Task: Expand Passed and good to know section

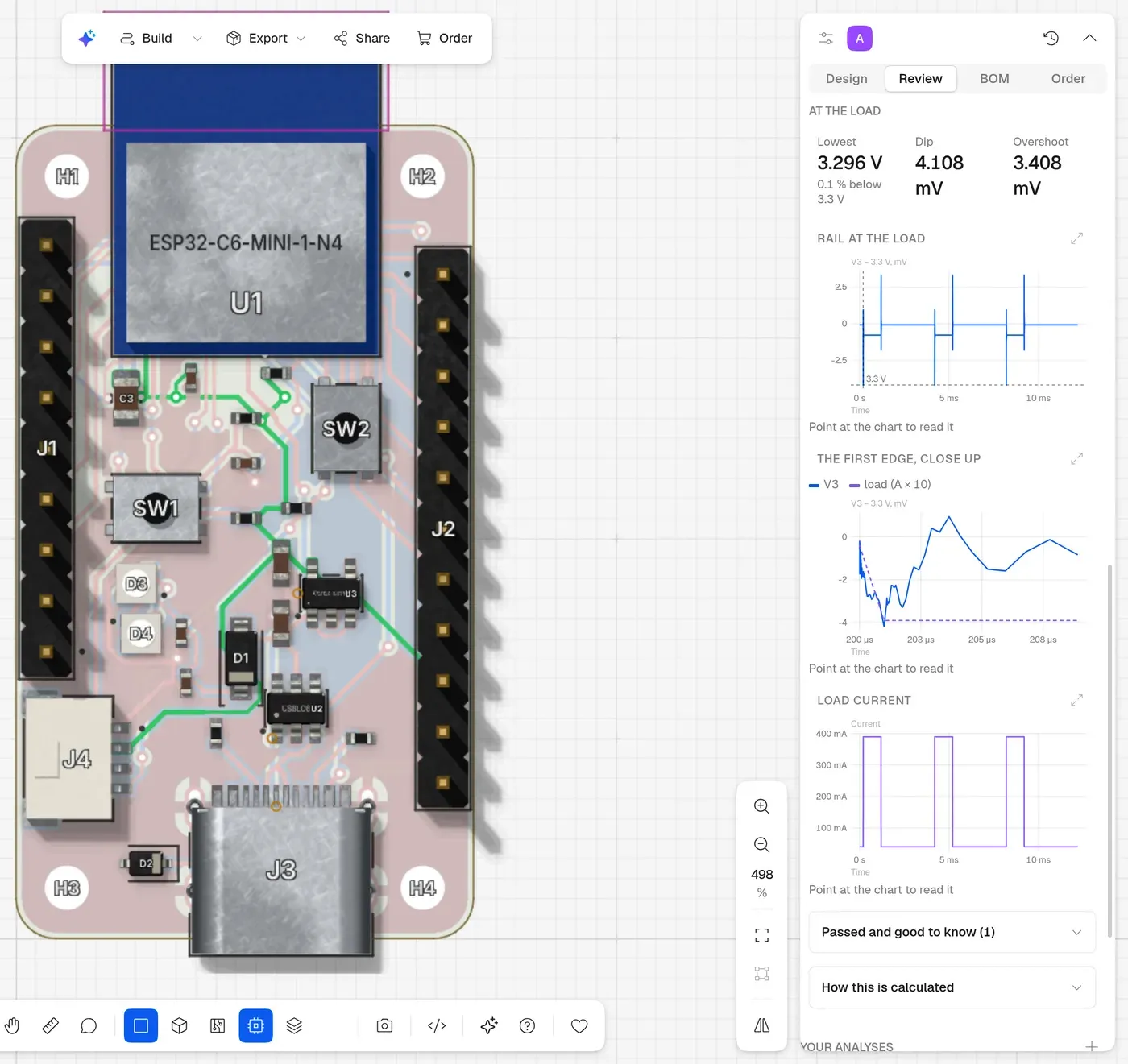Action: point(952,932)
